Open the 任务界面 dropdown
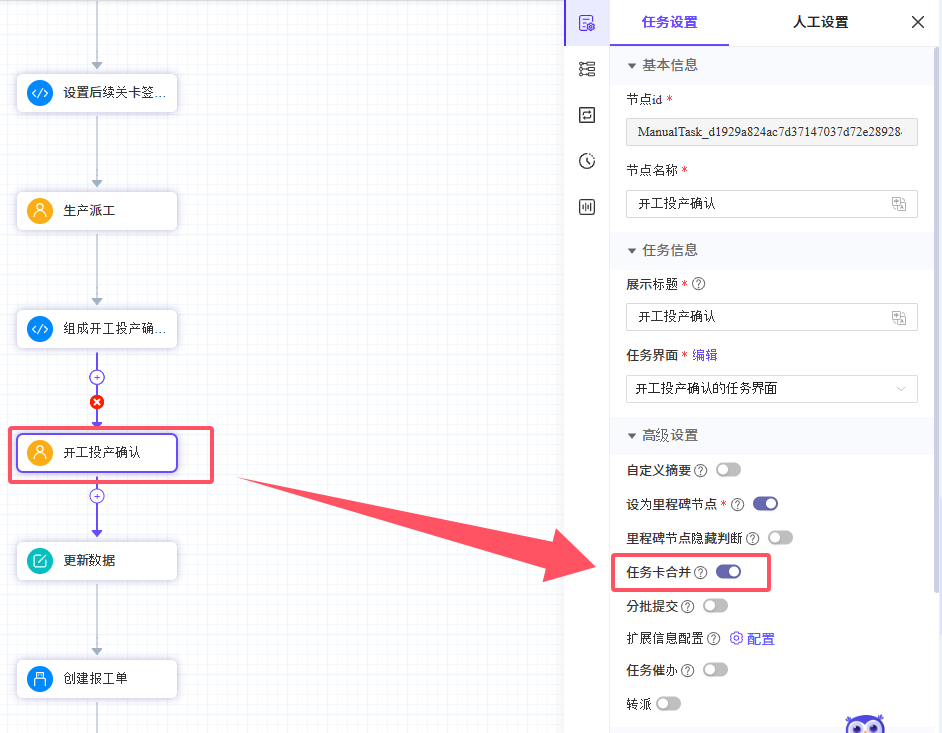This screenshot has width=942, height=733. point(771,389)
